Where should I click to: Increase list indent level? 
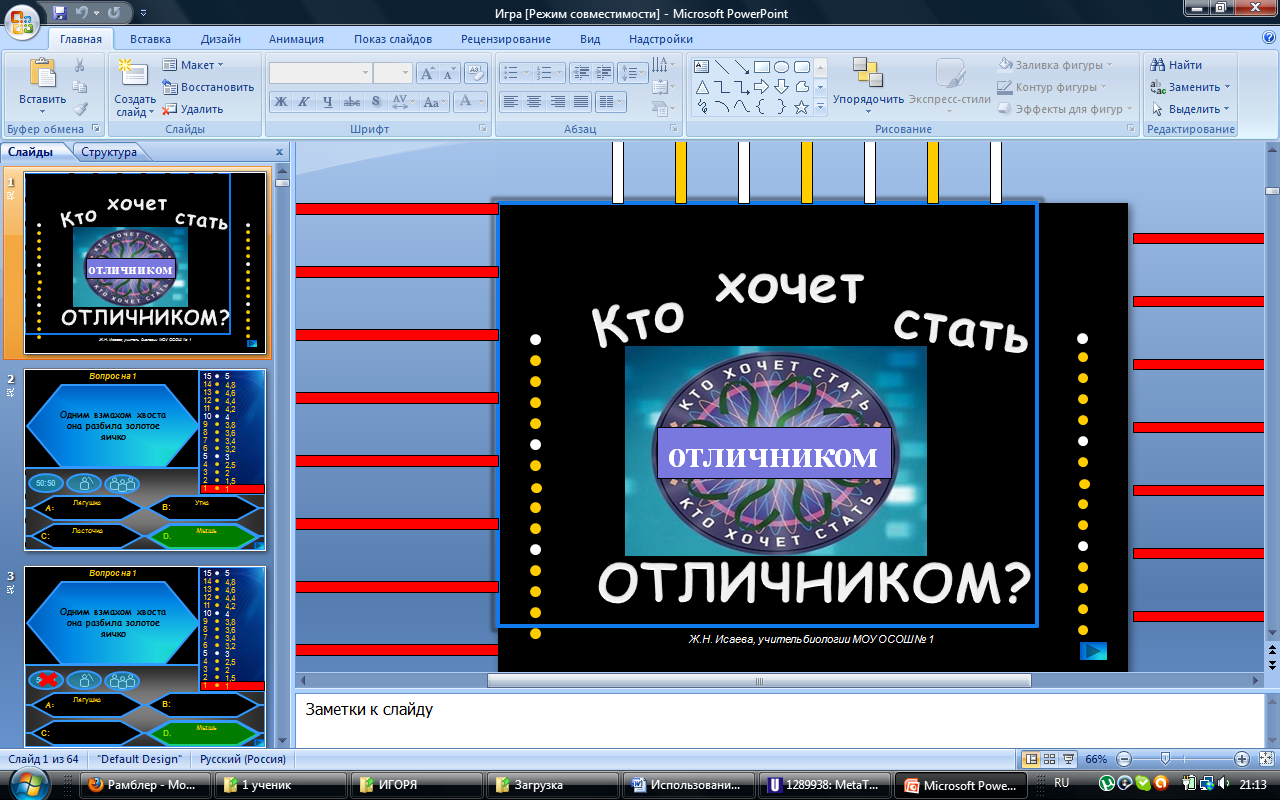point(603,73)
